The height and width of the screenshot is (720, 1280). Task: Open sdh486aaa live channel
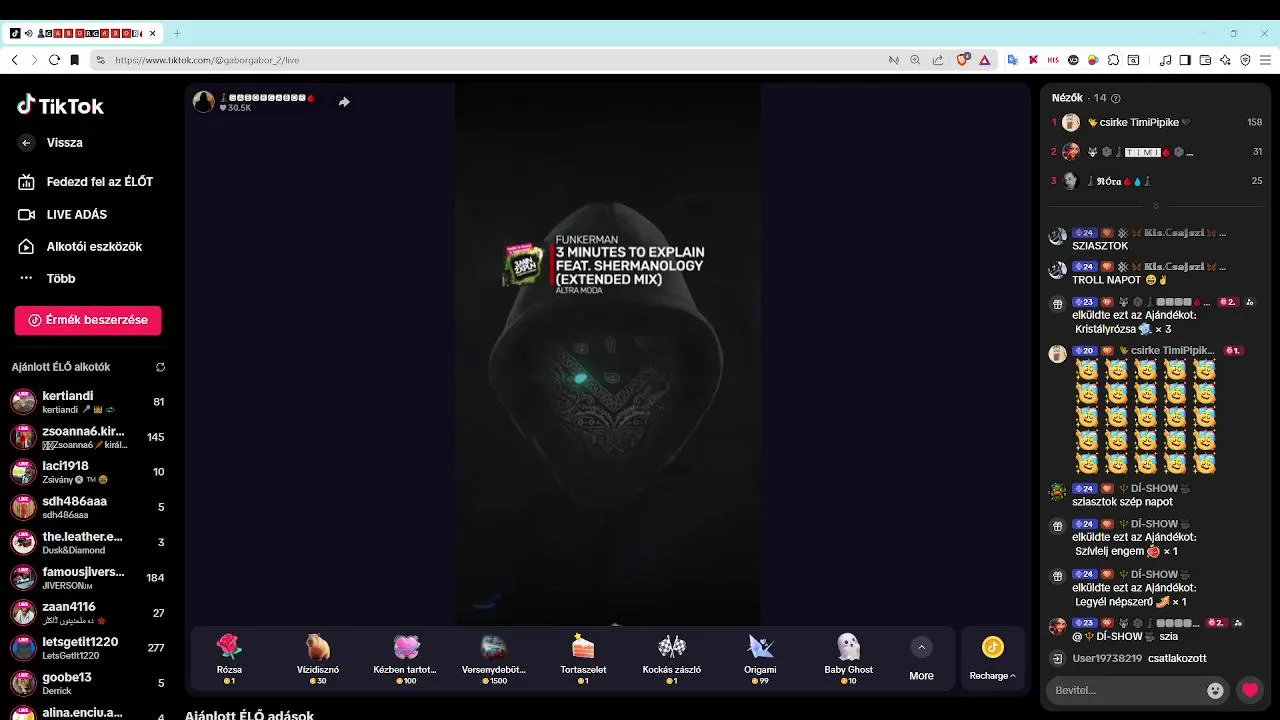click(x=88, y=507)
